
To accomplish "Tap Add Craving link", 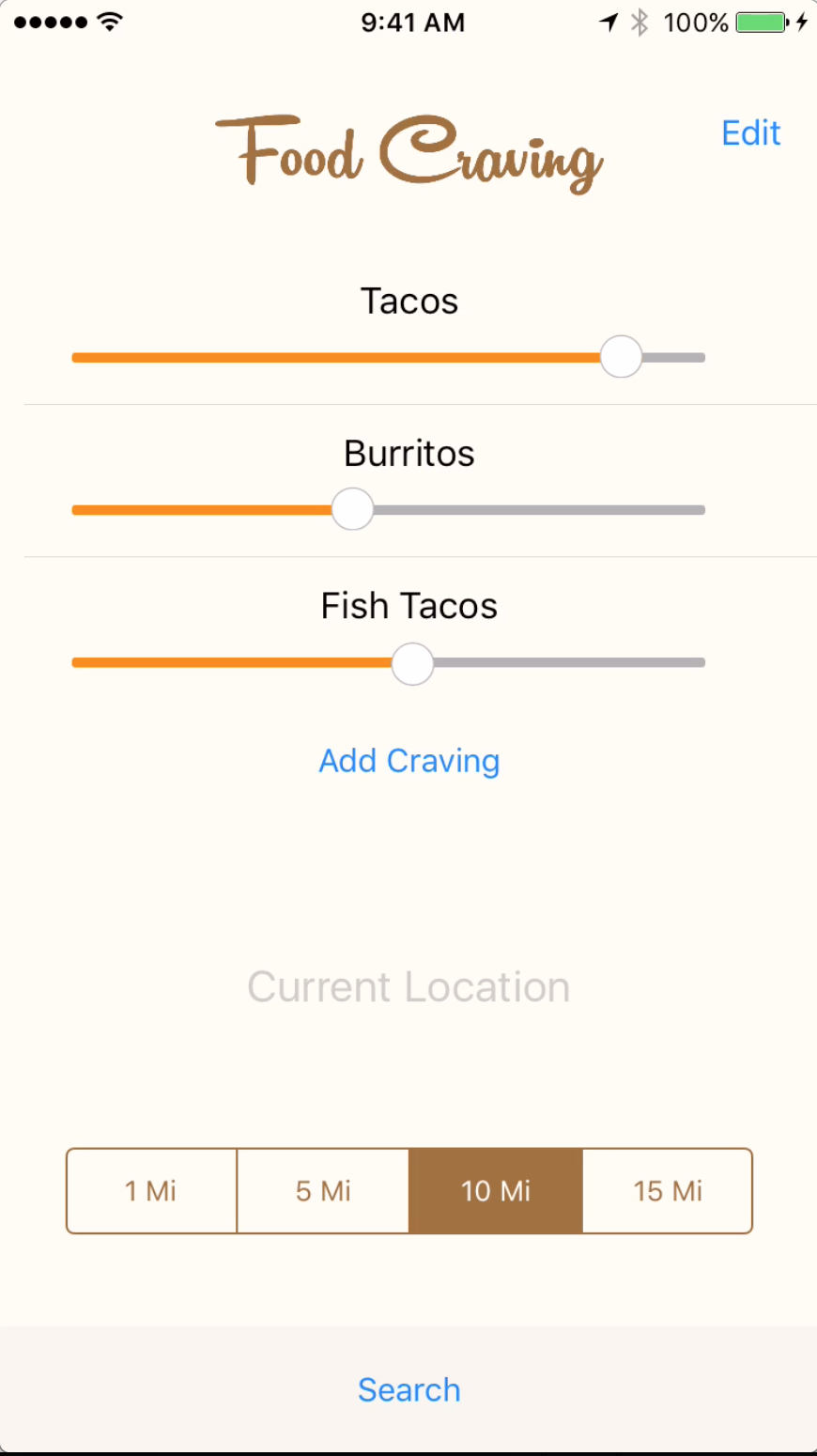I will coord(409,761).
